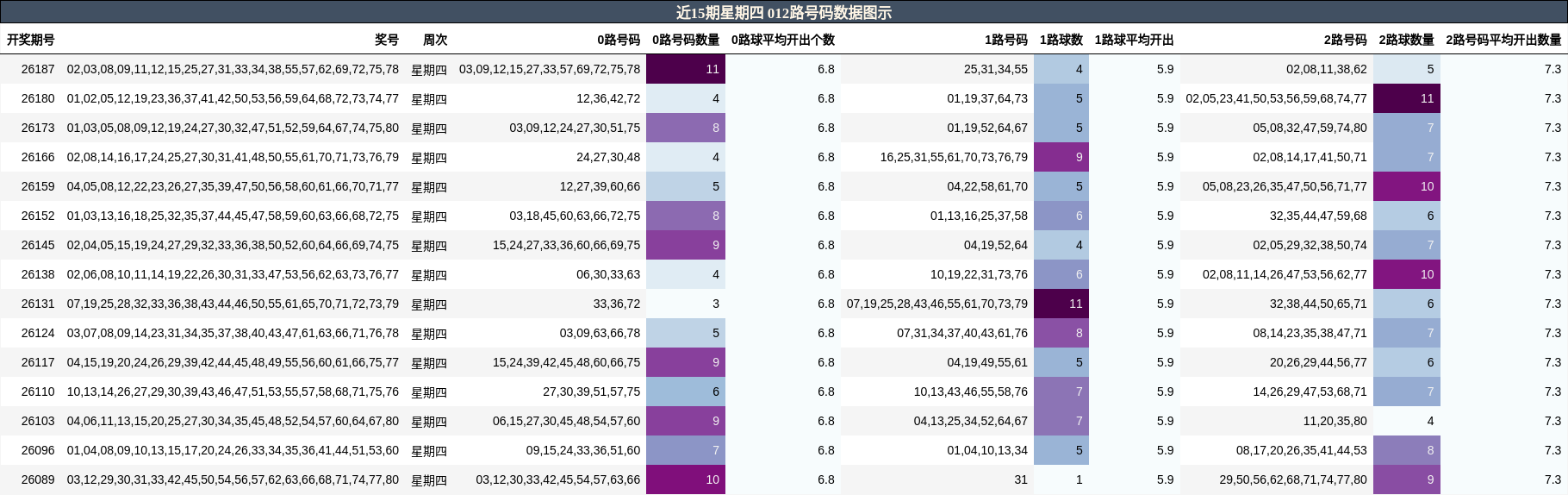The height and width of the screenshot is (495, 1568).
Task: Select the 2路号码 column header
Action: tap(1346, 40)
